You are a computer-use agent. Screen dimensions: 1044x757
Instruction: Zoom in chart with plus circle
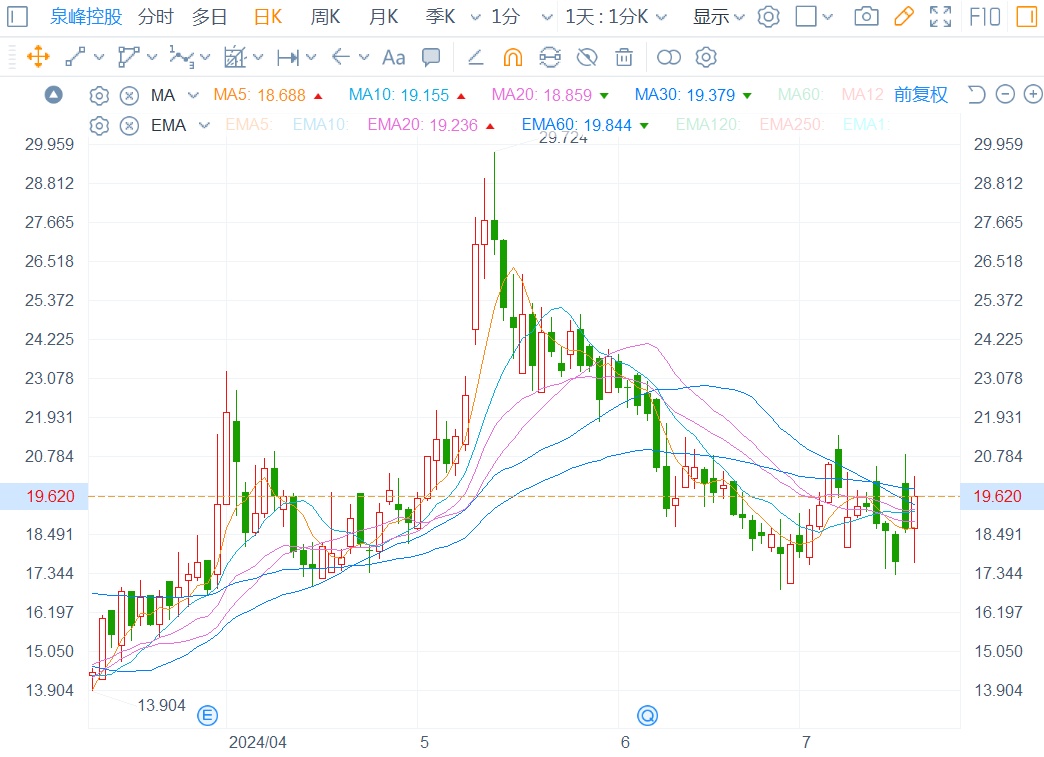(x=1033, y=95)
